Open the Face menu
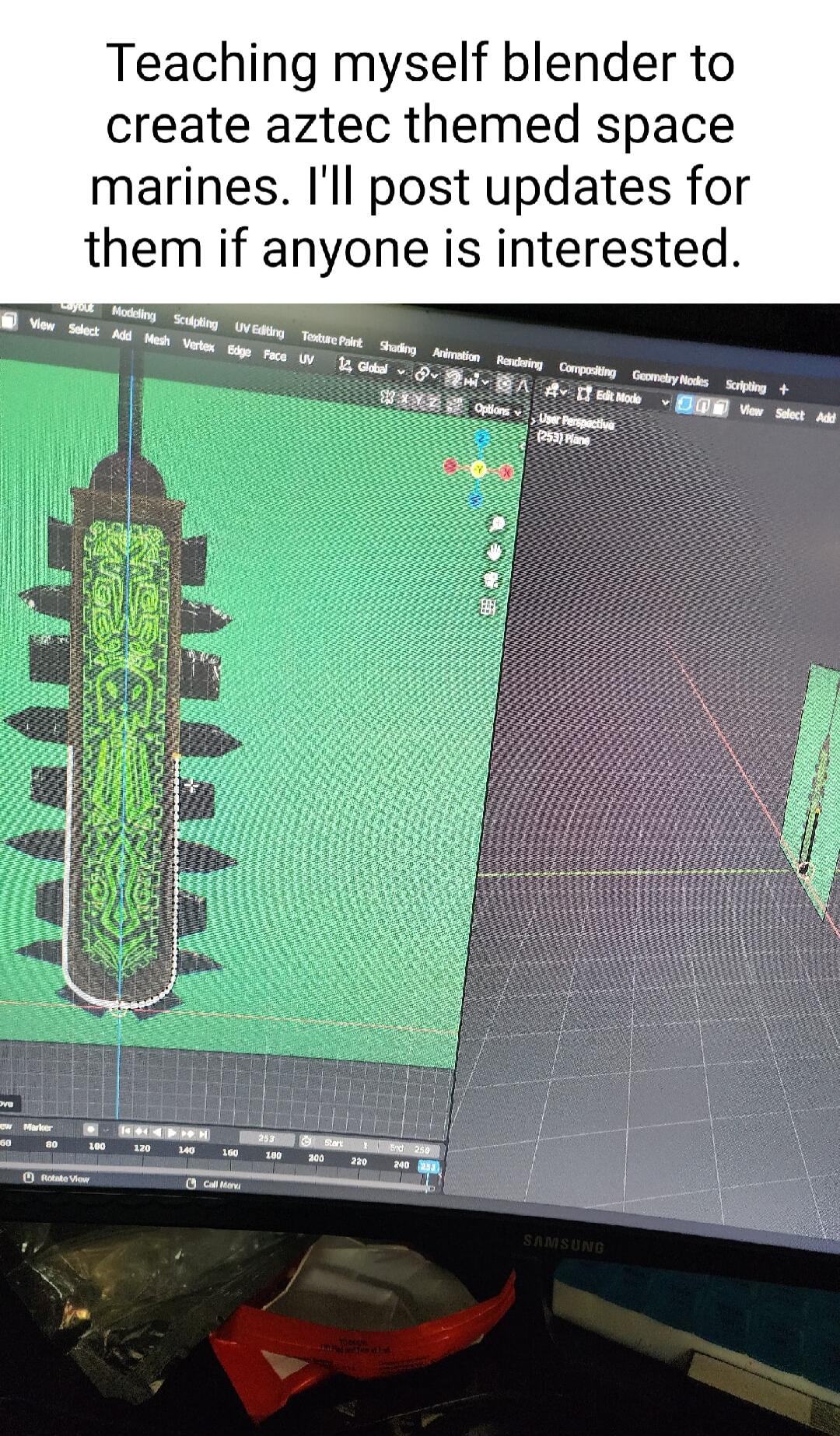The image size is (840, 1436). pos(275,355)
